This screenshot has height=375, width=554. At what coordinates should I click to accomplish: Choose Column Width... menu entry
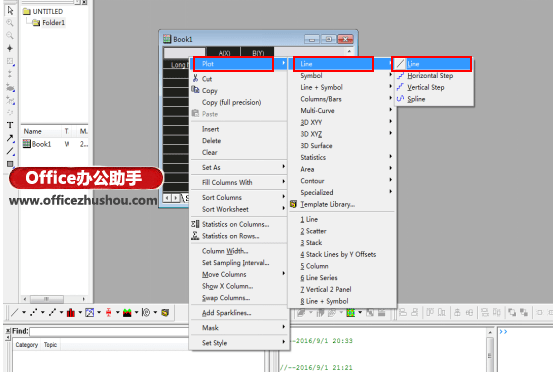tap(239, 251)
